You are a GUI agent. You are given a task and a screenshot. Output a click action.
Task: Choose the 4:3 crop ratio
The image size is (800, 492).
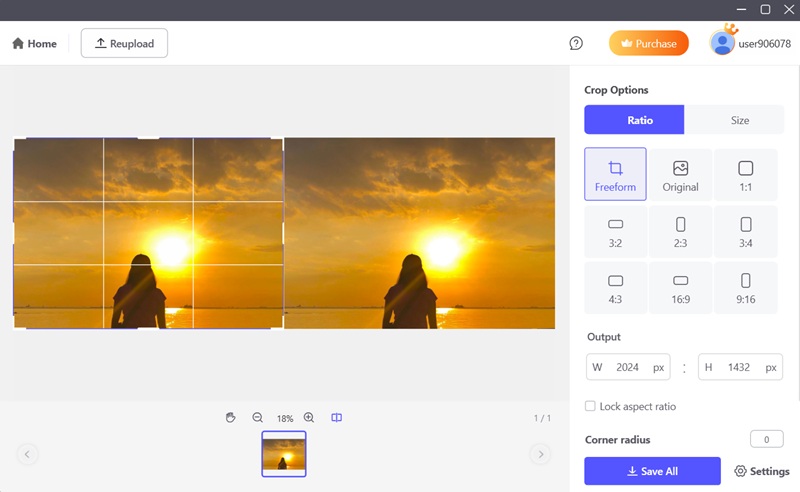[615, 288]
